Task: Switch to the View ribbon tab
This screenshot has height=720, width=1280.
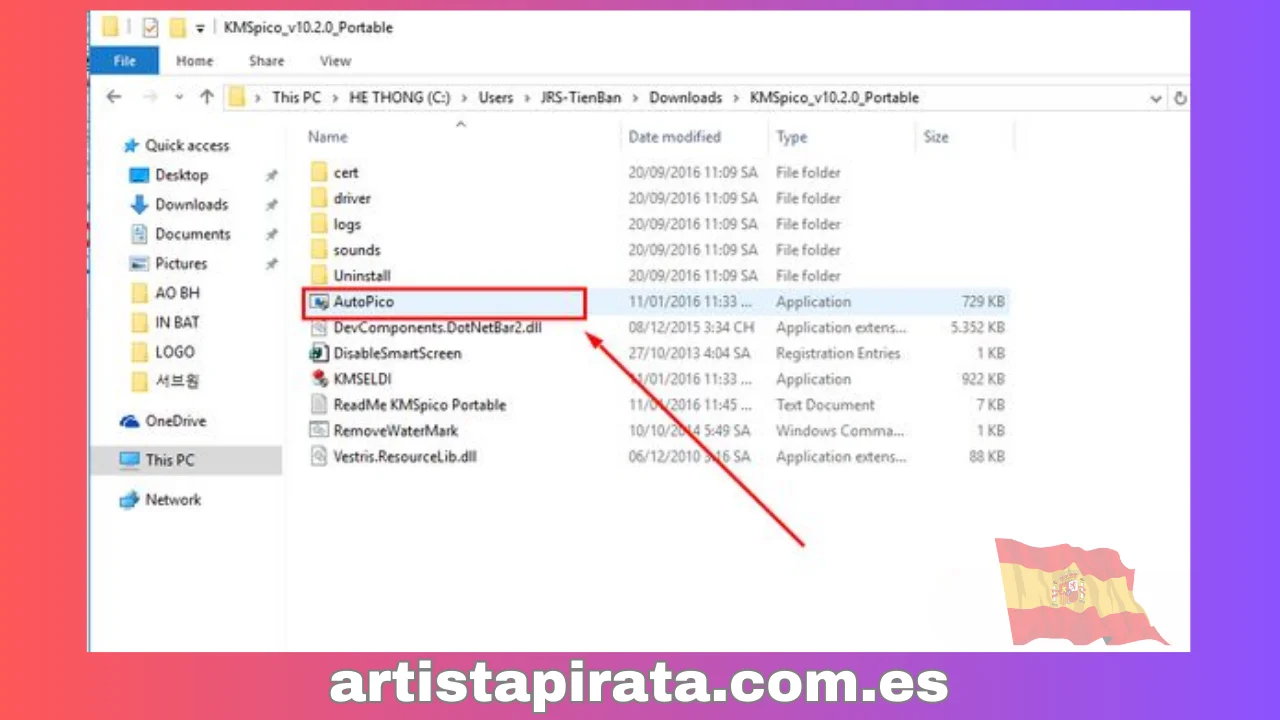Action: point(335,61)
